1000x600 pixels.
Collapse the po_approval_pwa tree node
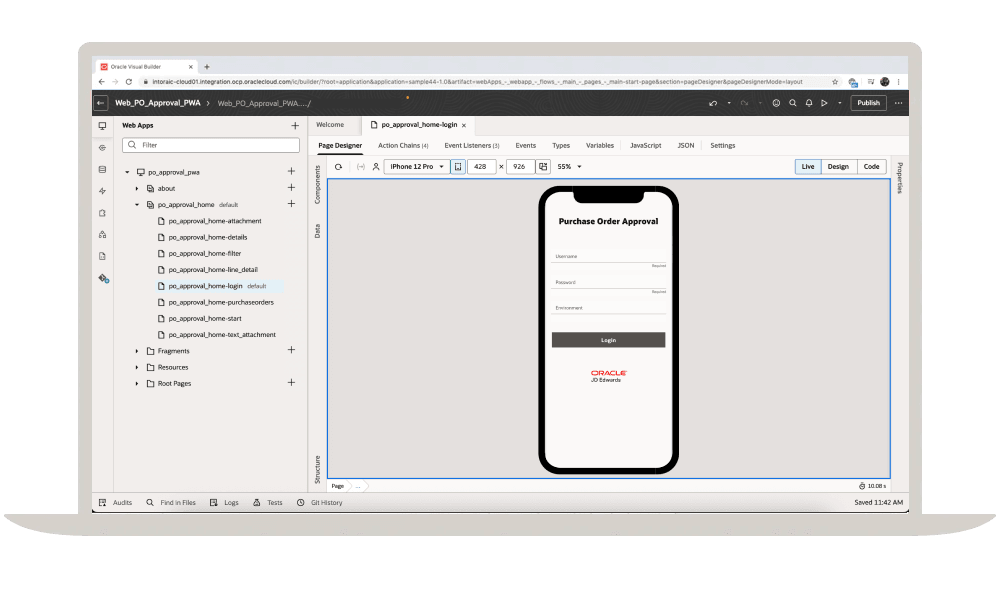tap(128, 172)
